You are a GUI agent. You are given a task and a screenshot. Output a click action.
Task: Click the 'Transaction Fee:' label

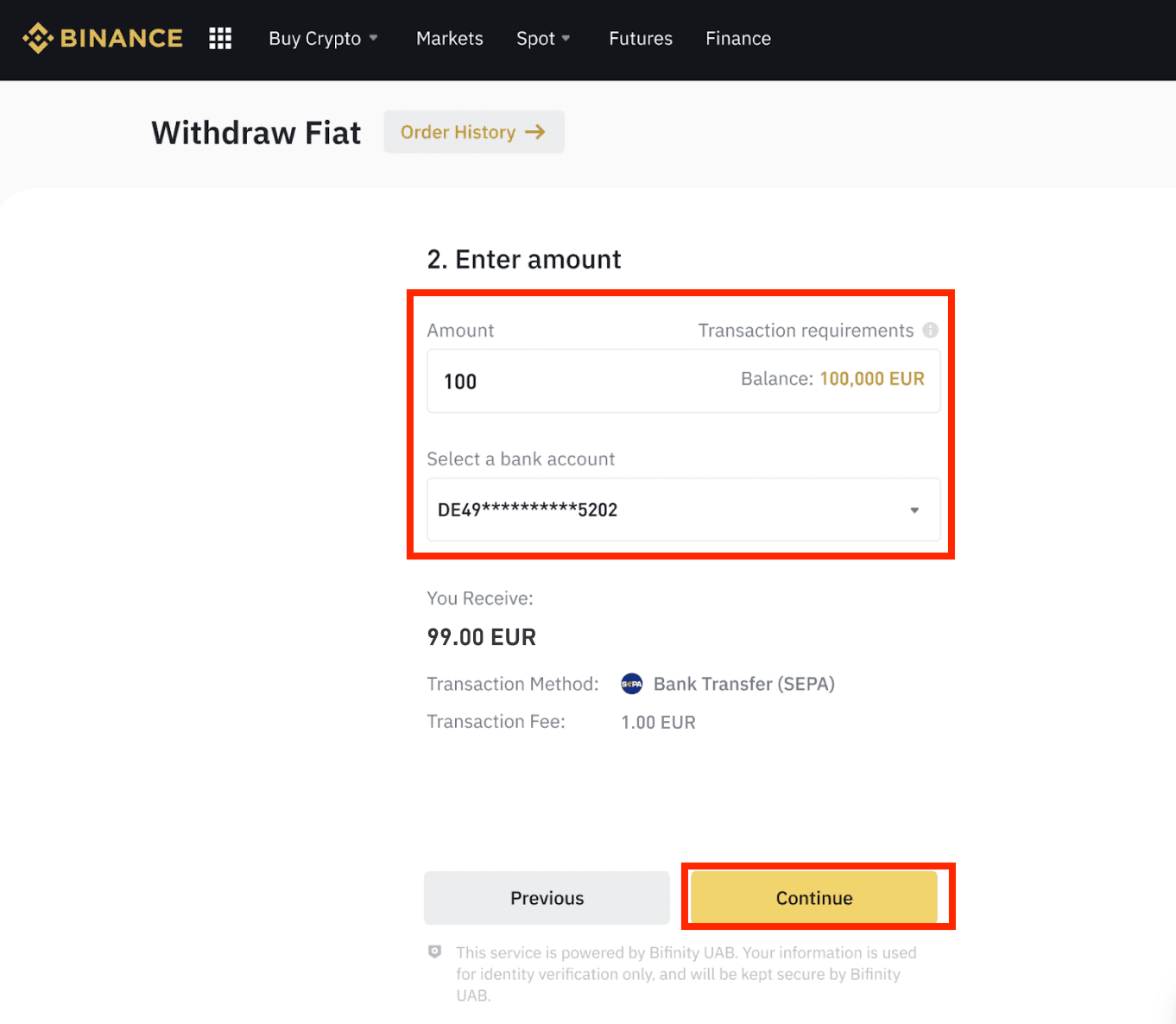click(496, 722)
